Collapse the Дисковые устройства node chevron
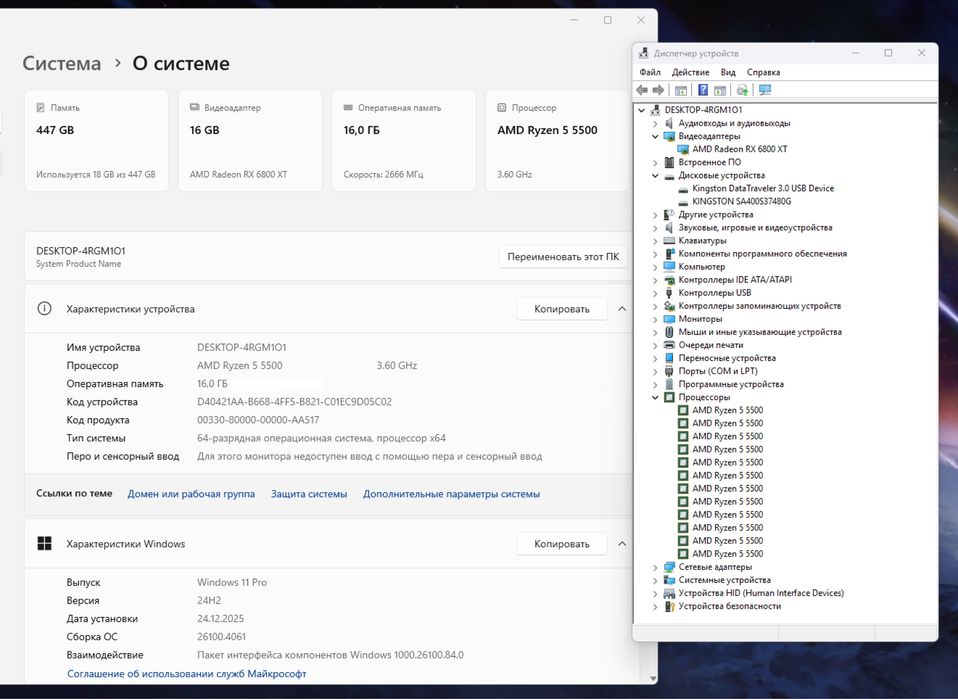 click(655, 175)
